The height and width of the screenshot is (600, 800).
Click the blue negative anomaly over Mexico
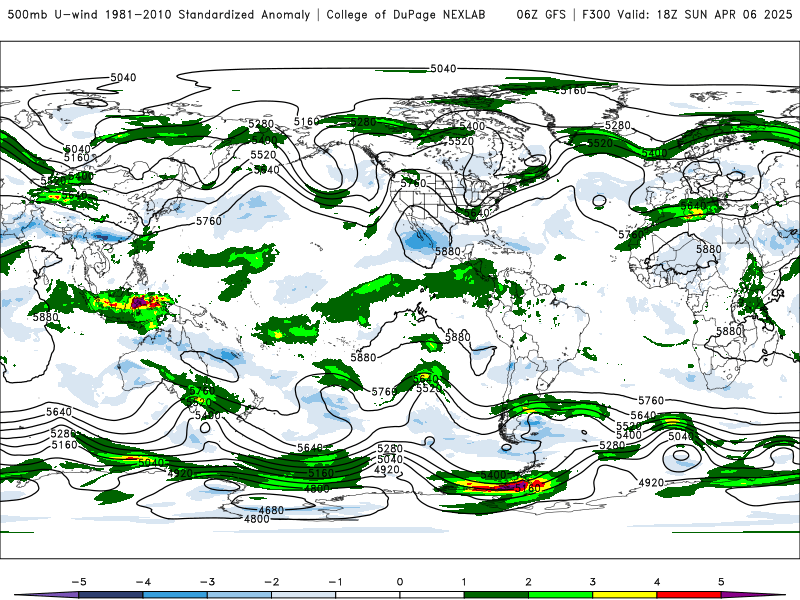422,242
